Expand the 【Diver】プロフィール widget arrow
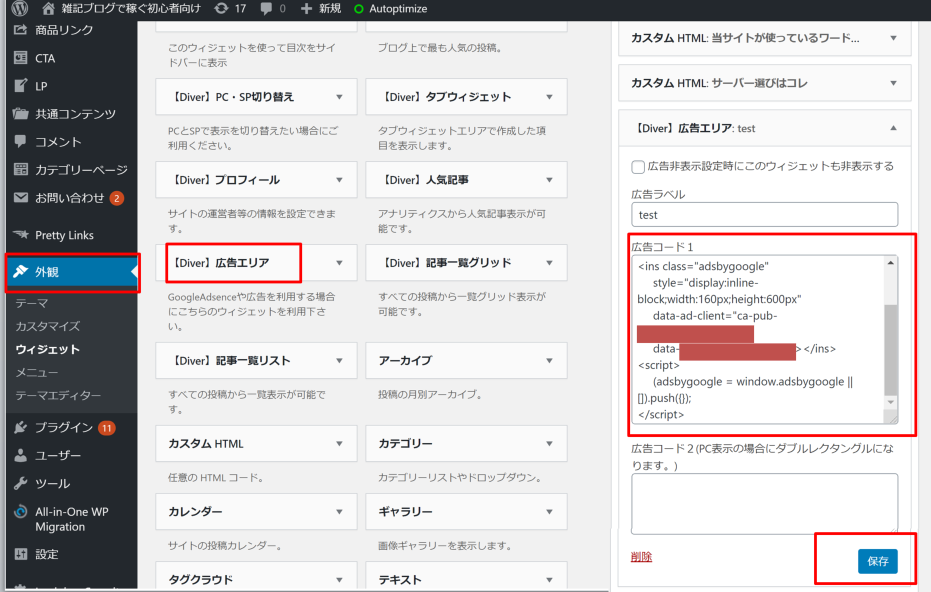 pos(339,180)
